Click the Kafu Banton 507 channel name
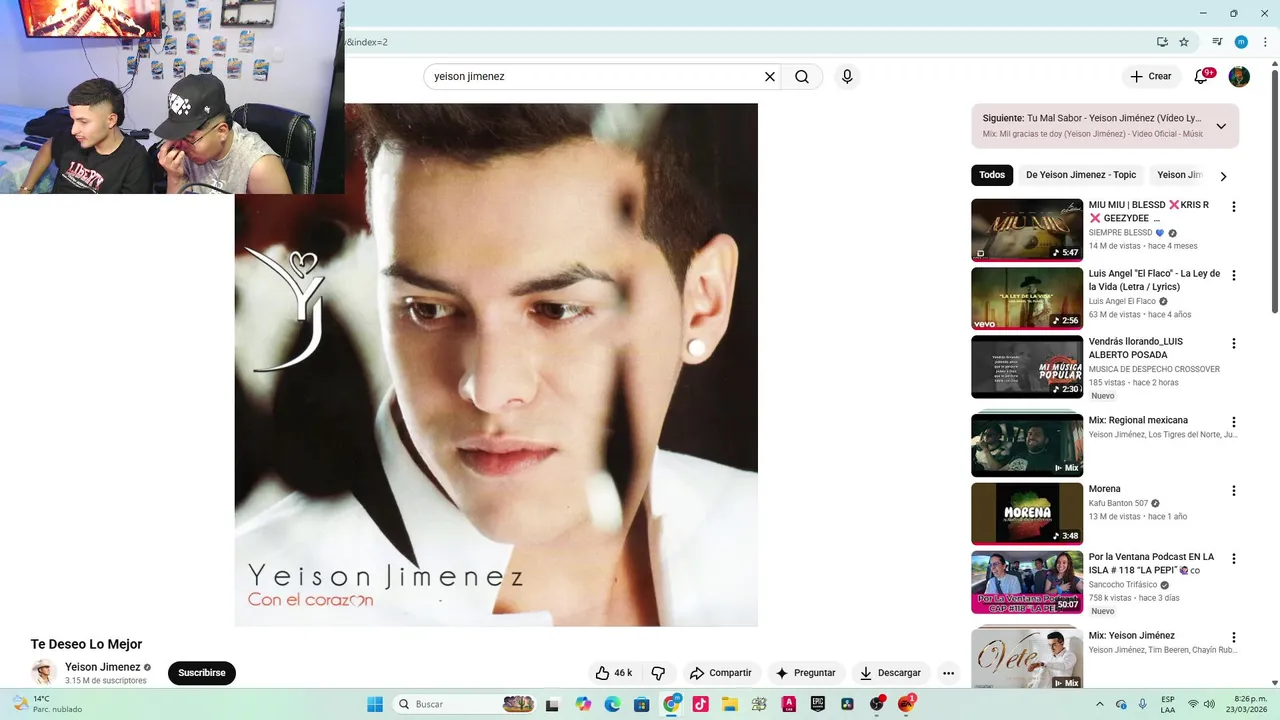This screenshot has height=720, width=1280. pyautogui.click(x=1118, y=503)
